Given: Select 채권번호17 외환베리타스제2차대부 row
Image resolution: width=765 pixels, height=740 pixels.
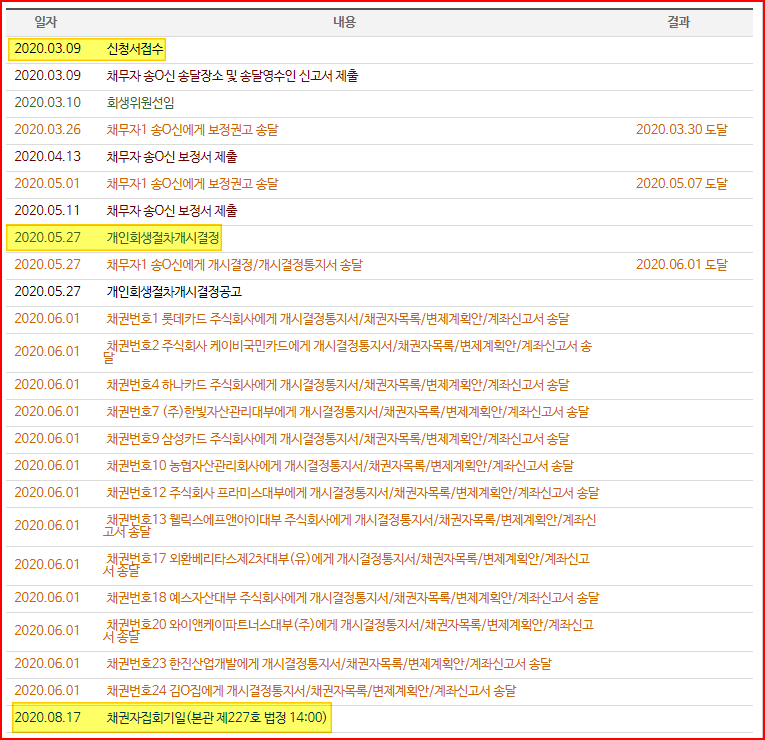Looking at the screenshot, I should 380,565.
